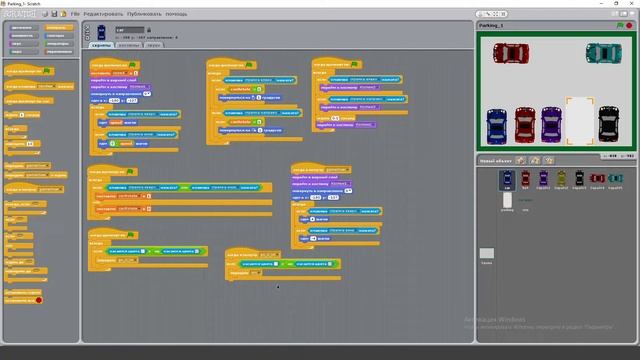Open message dropdown in palette when-I-receive block

click(50, 189)
